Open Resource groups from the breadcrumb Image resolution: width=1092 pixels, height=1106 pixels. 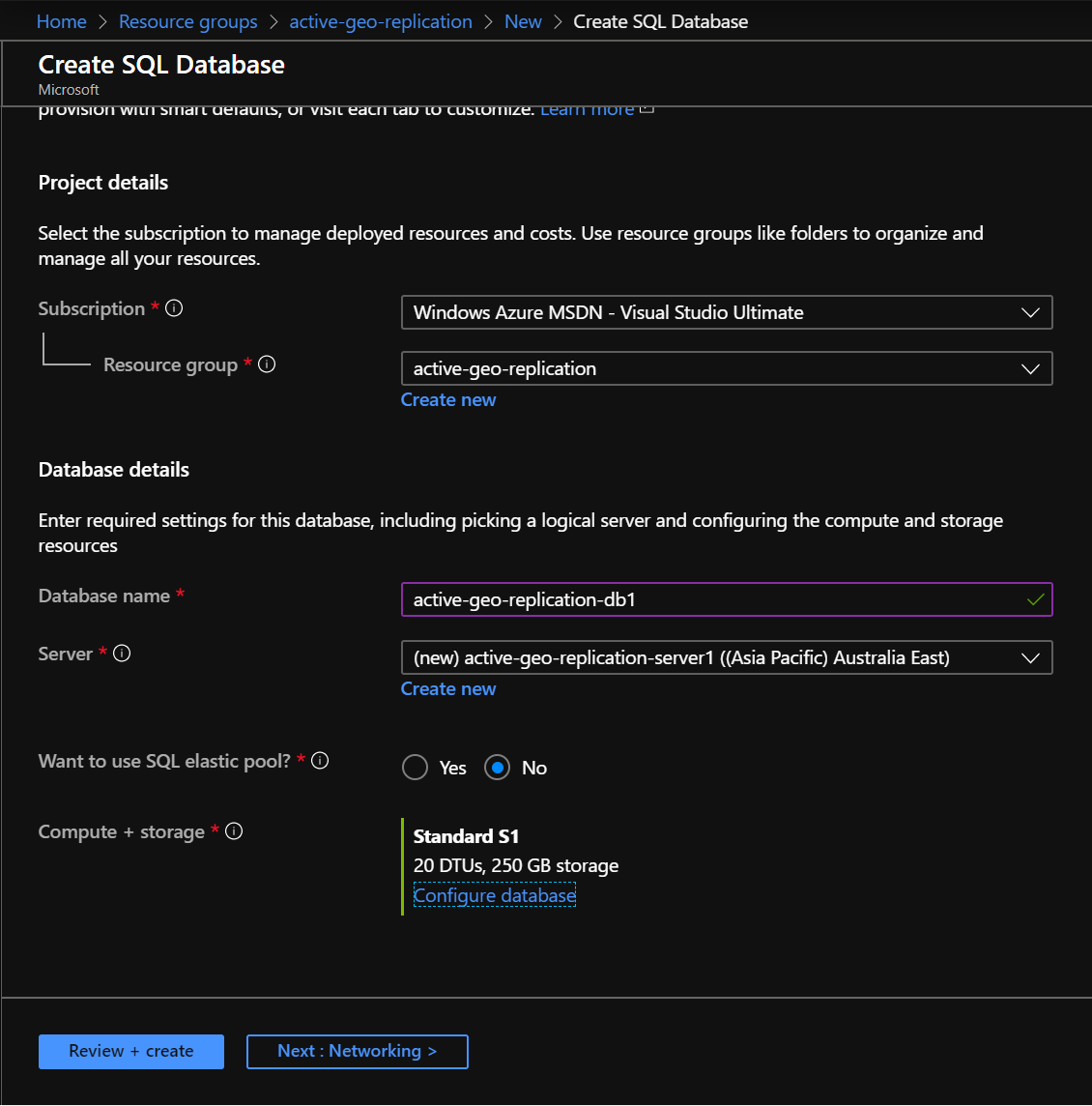pos(187,20)
